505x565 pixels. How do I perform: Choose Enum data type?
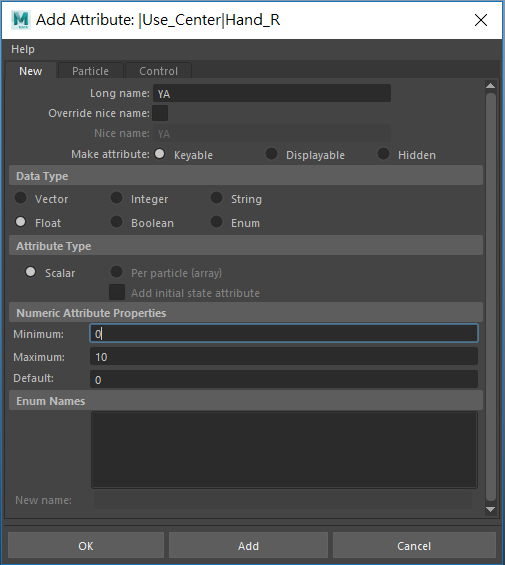coord(216,222)
